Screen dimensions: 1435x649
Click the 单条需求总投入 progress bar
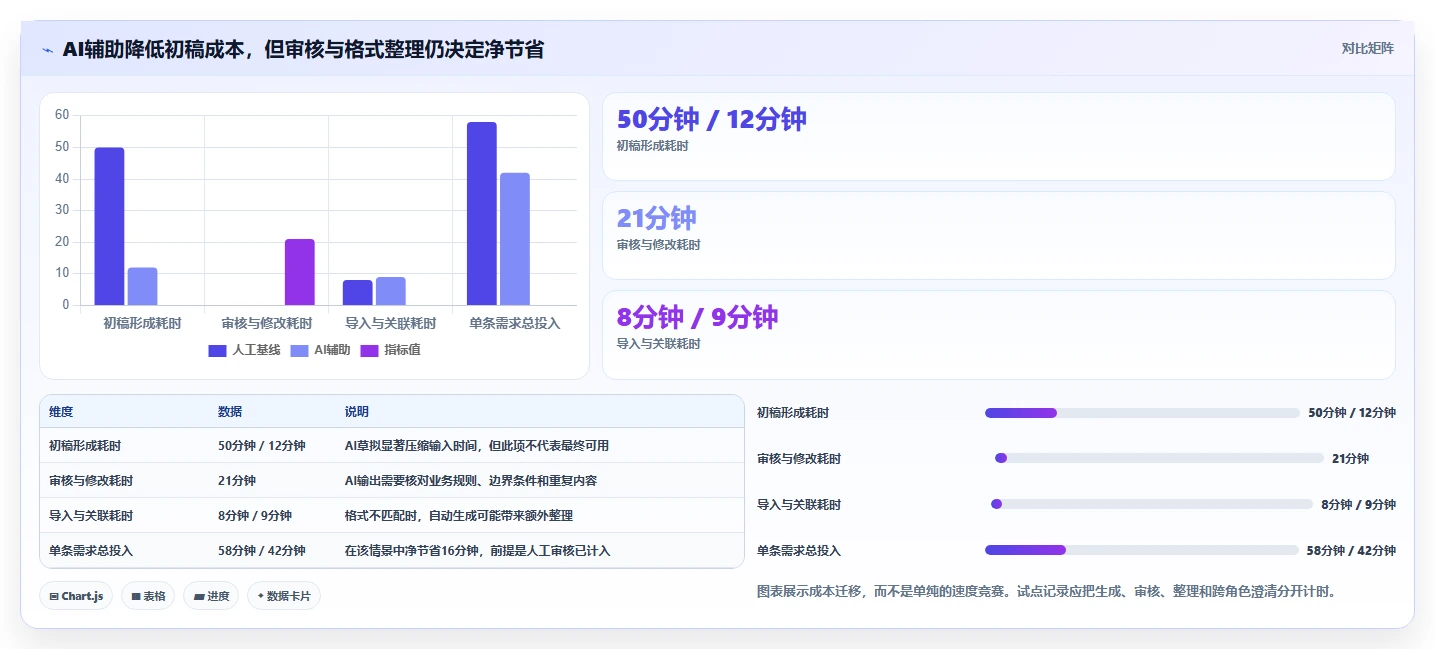coord(1141,550)
